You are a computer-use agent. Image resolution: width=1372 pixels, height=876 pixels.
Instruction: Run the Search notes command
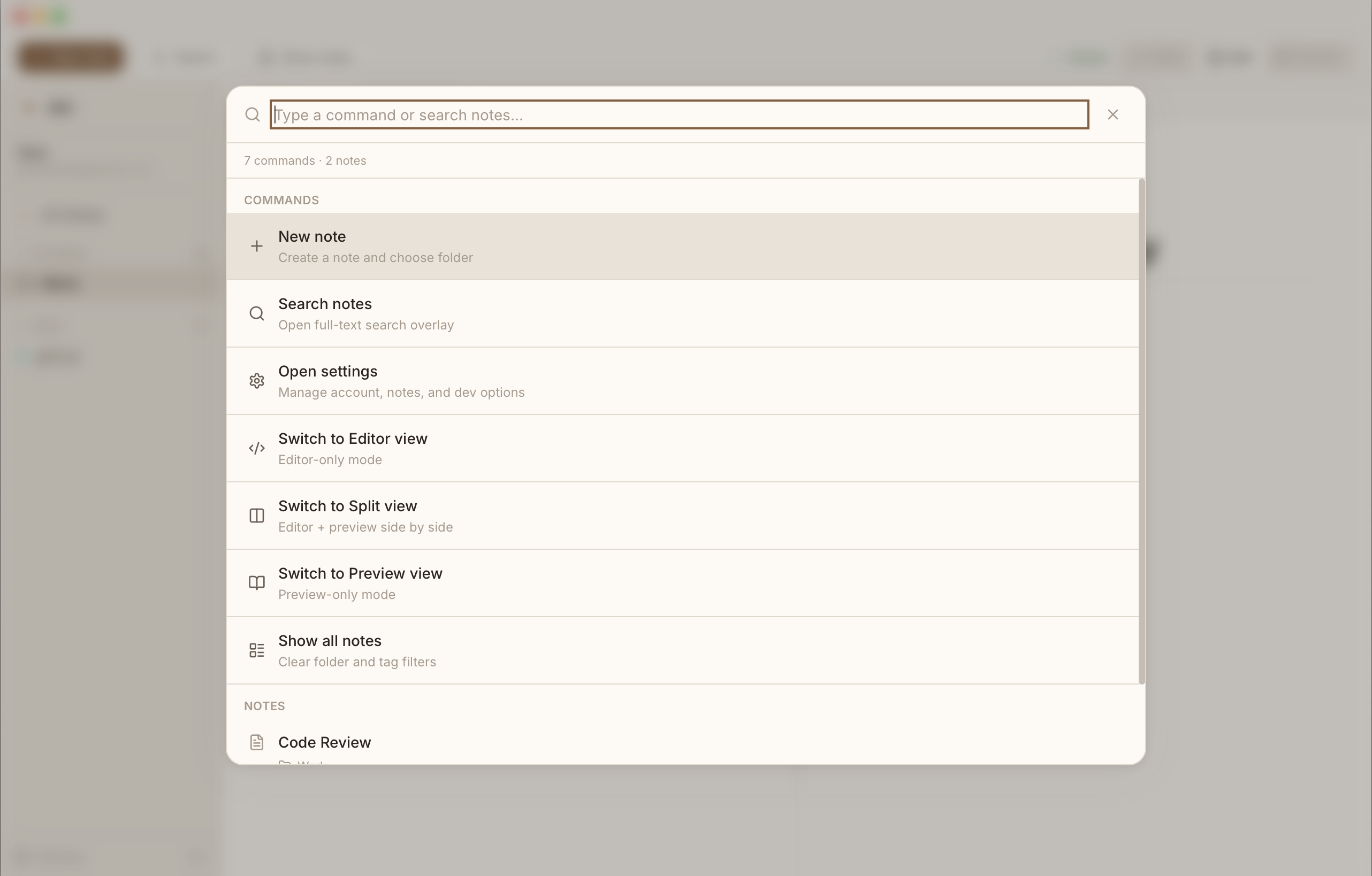(x=513, y=313)
